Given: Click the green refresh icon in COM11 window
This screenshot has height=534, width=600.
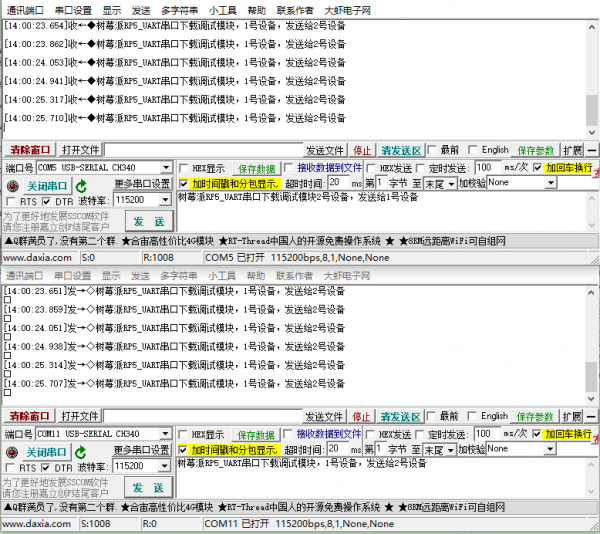Looking at the screenshot, I should tap(80, 453).
